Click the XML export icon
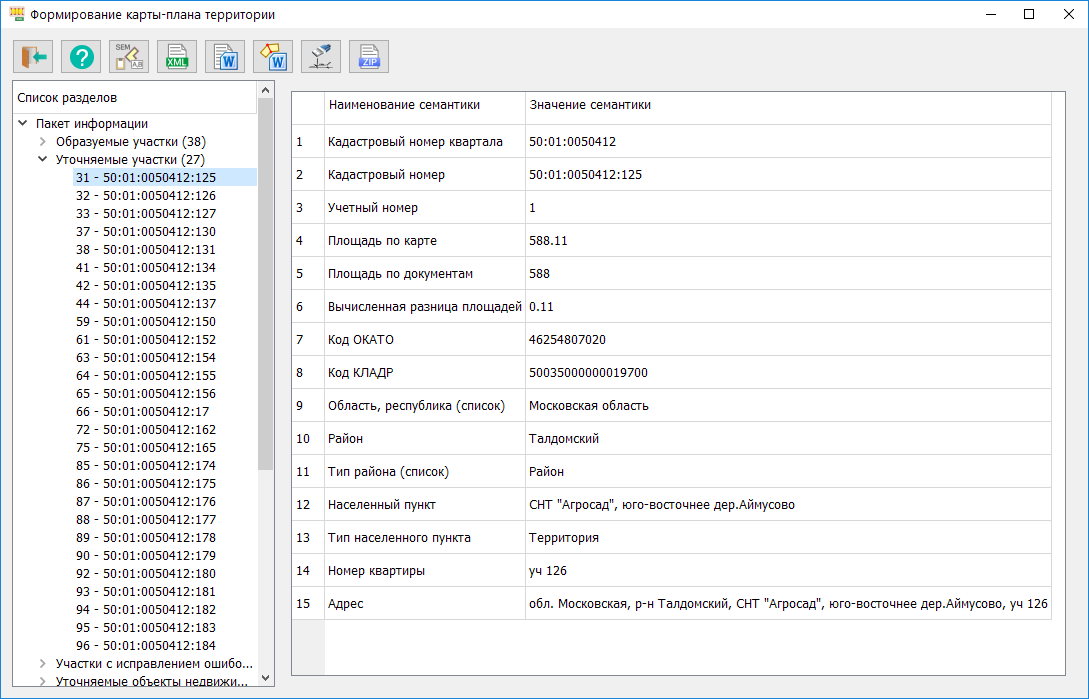Viewport: 1089px width, 699px height. (177, 57)
